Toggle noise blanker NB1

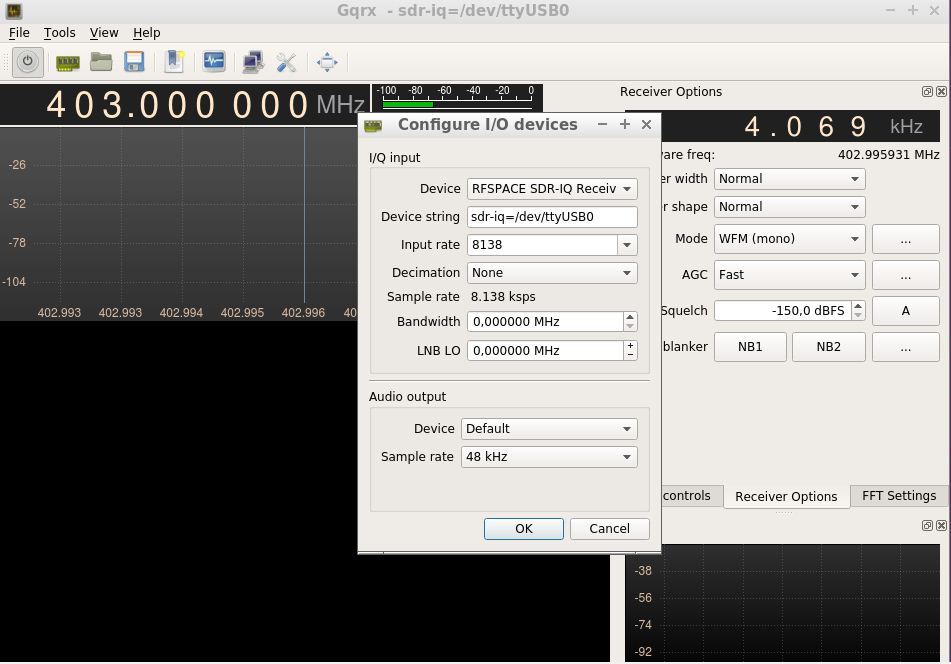point(750,347)
